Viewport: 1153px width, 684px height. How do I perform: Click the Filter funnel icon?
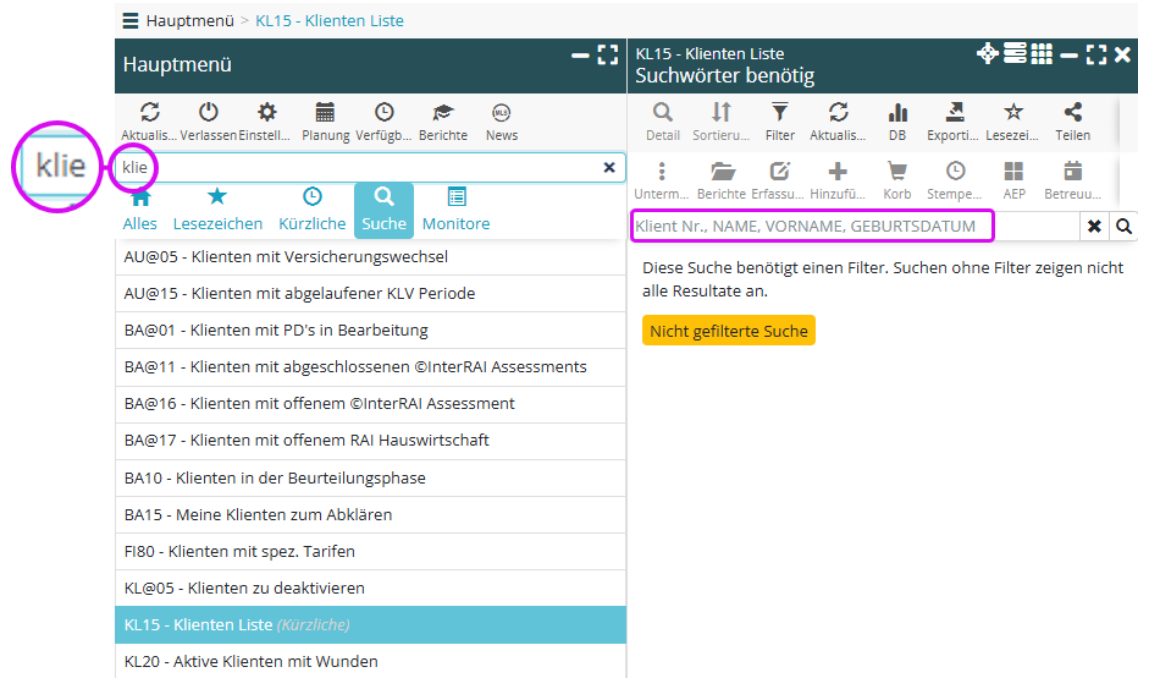(x=780, y=113)
